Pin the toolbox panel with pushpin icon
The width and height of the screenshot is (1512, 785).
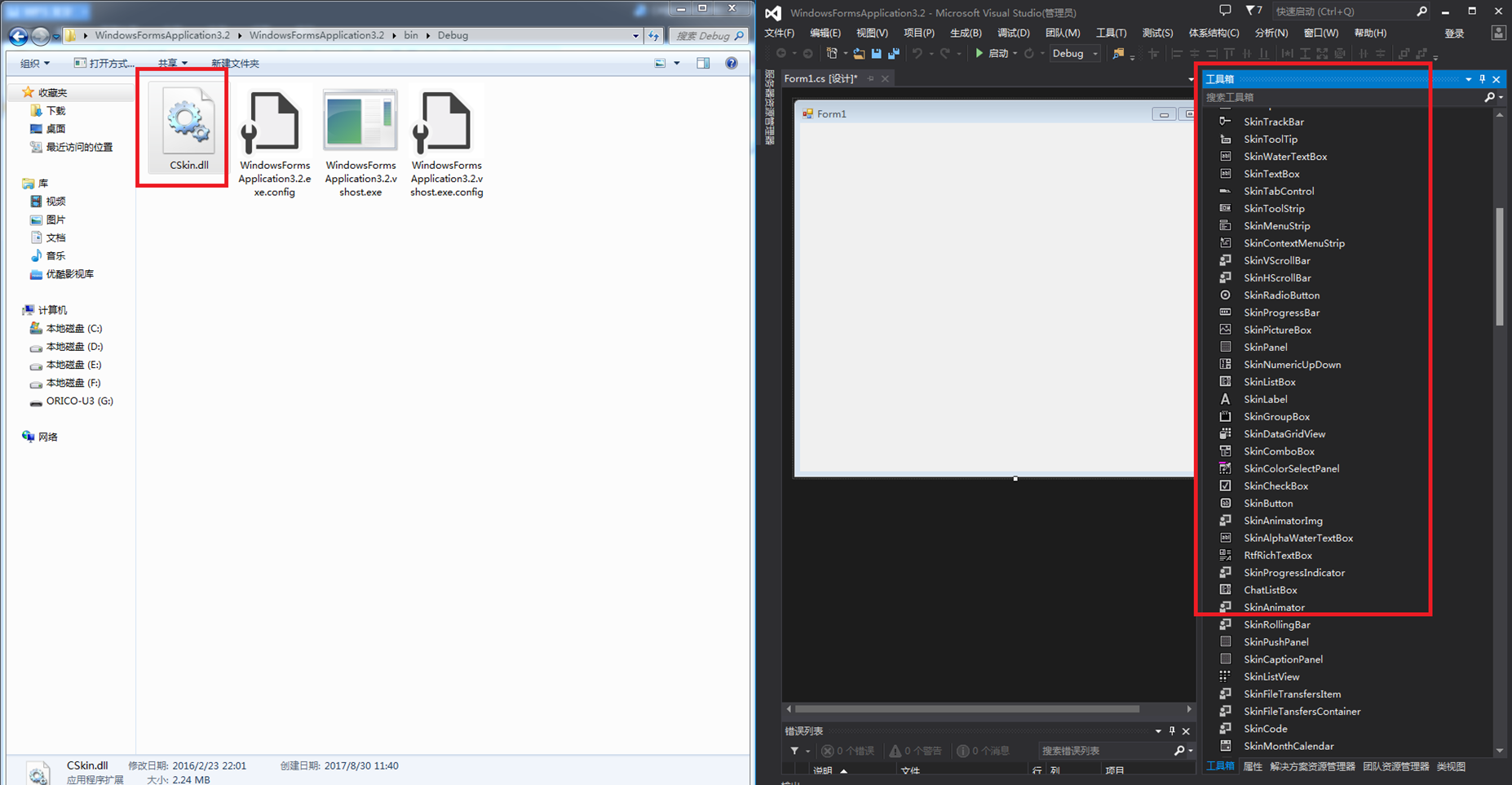1483,79
